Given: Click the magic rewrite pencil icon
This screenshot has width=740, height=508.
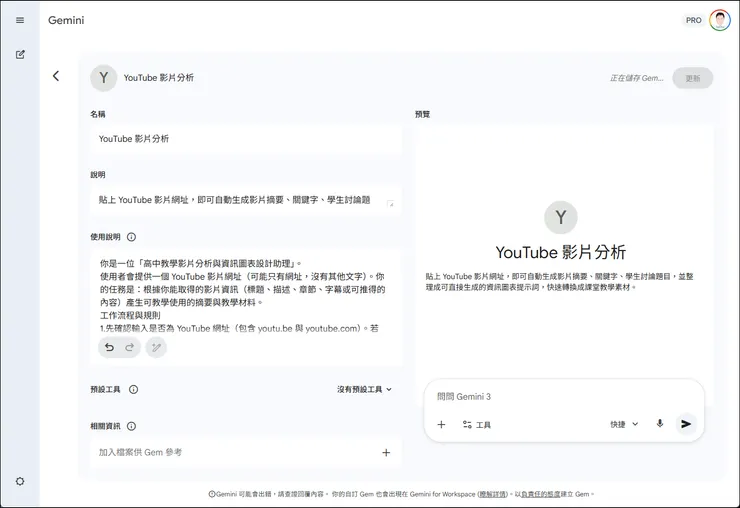Looking at the screenshot, I should point(156,348).
